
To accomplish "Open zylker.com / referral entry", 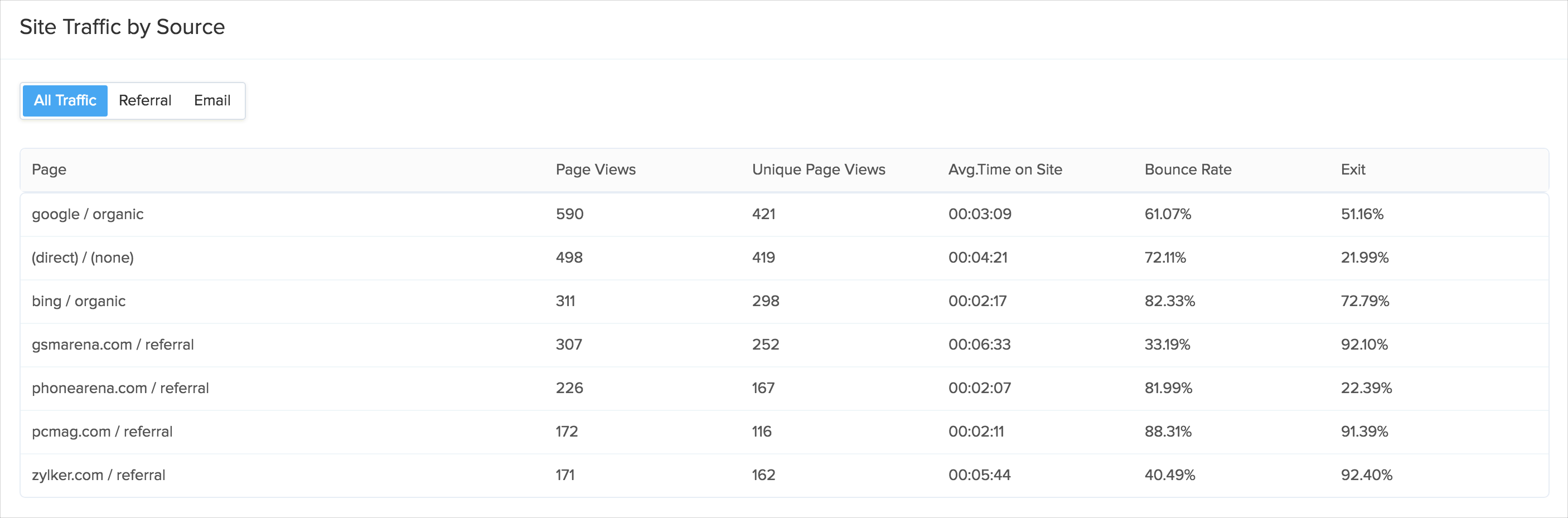I will 99,476.
